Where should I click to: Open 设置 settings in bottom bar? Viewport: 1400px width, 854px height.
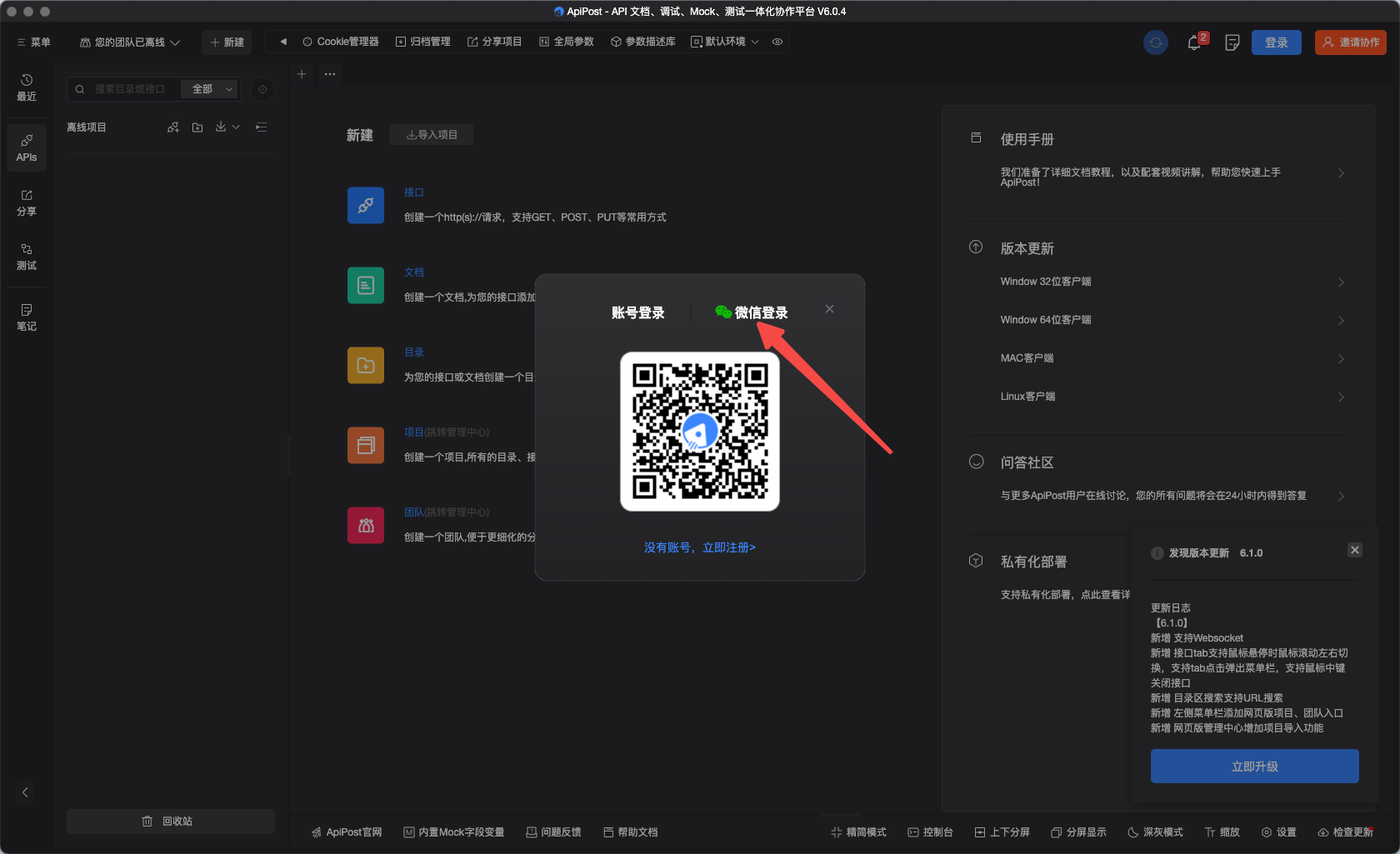[1279, 832]
